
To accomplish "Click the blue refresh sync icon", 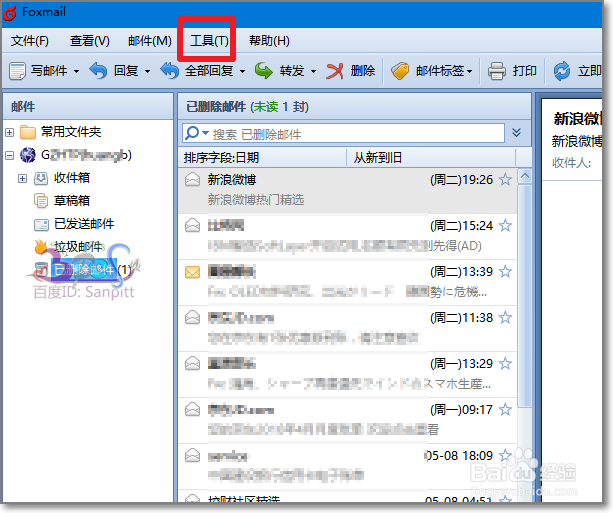I will (562, 71).
